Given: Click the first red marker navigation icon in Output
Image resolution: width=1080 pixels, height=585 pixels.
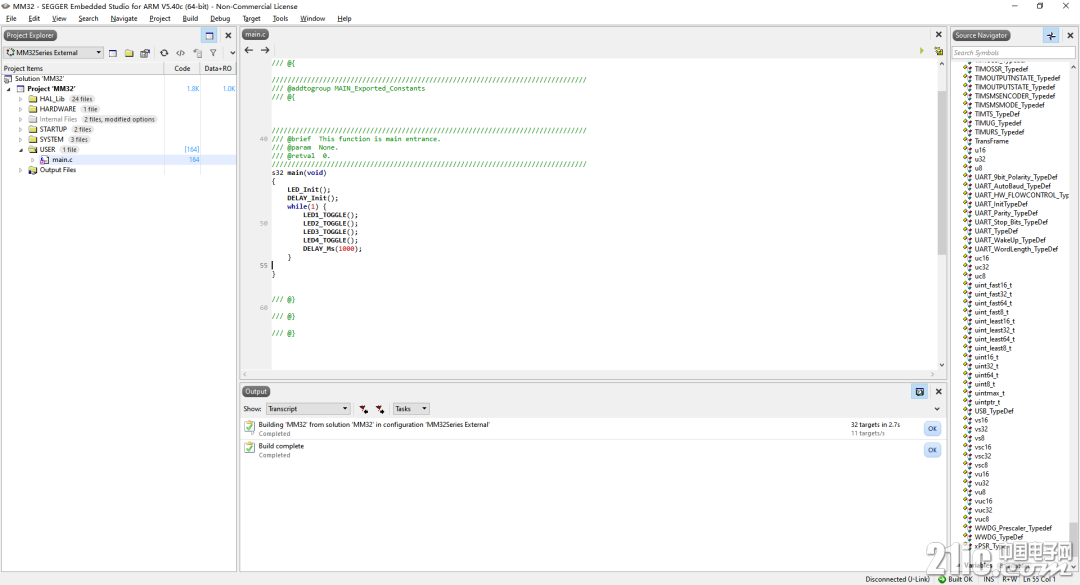Looking at the screenshot, I should tap(363, 409).
